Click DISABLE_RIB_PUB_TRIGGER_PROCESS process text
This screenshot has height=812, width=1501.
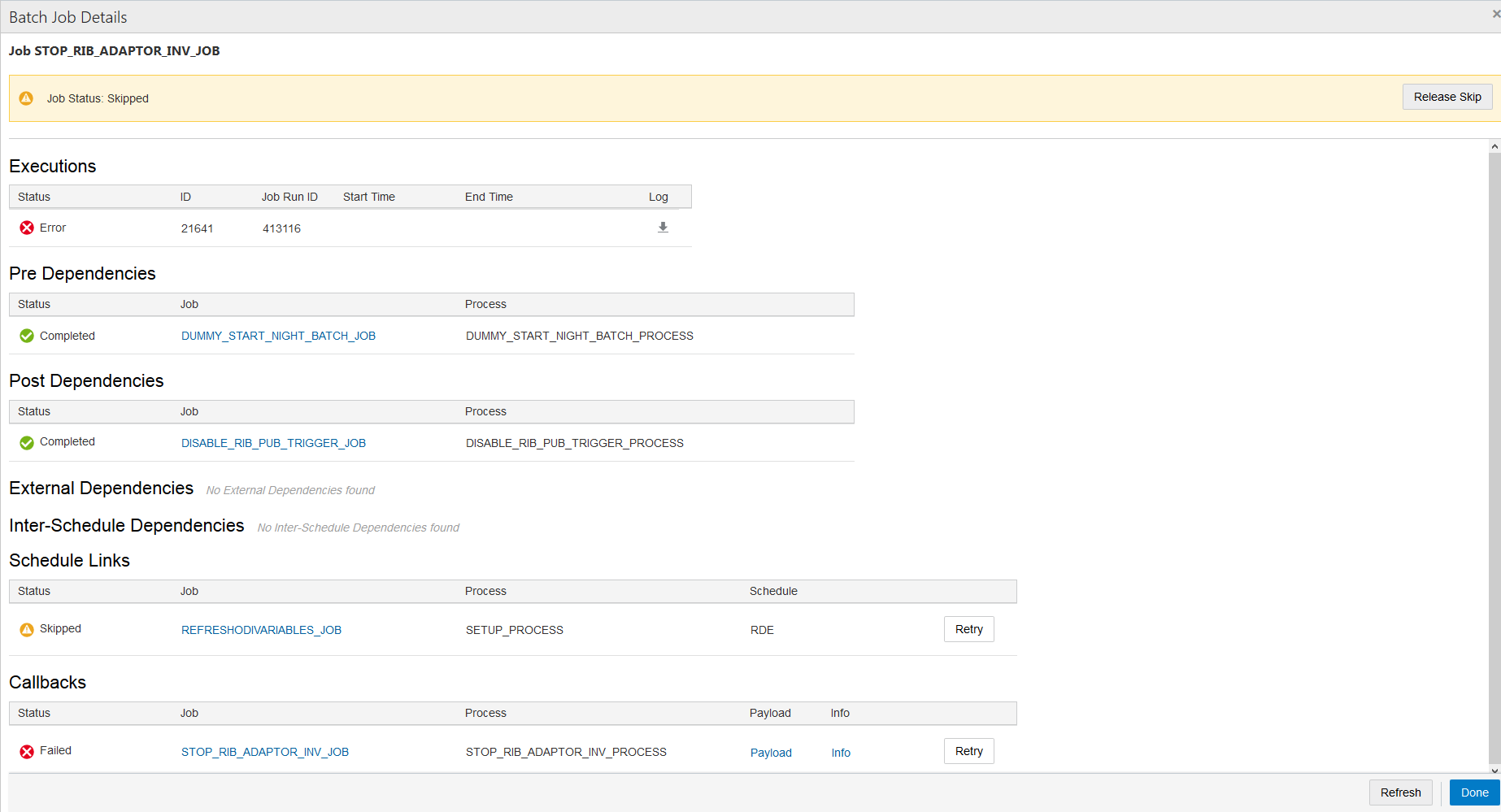click(x=575, y=443)
